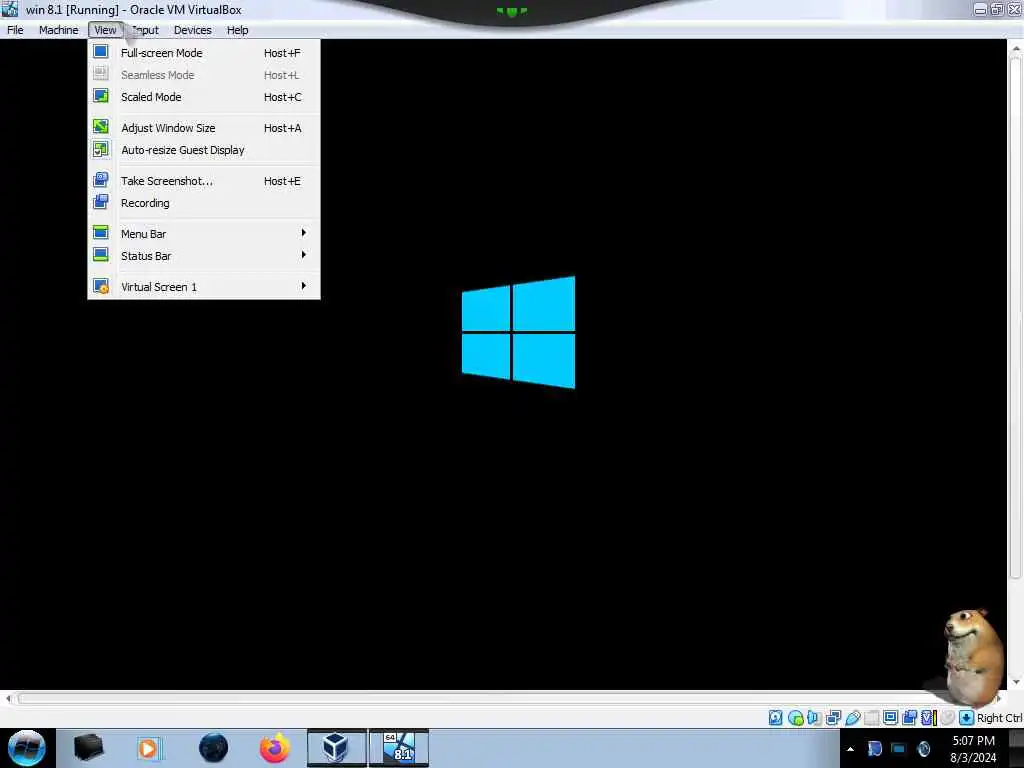Click Show desktop button strip

[1017, 748]
